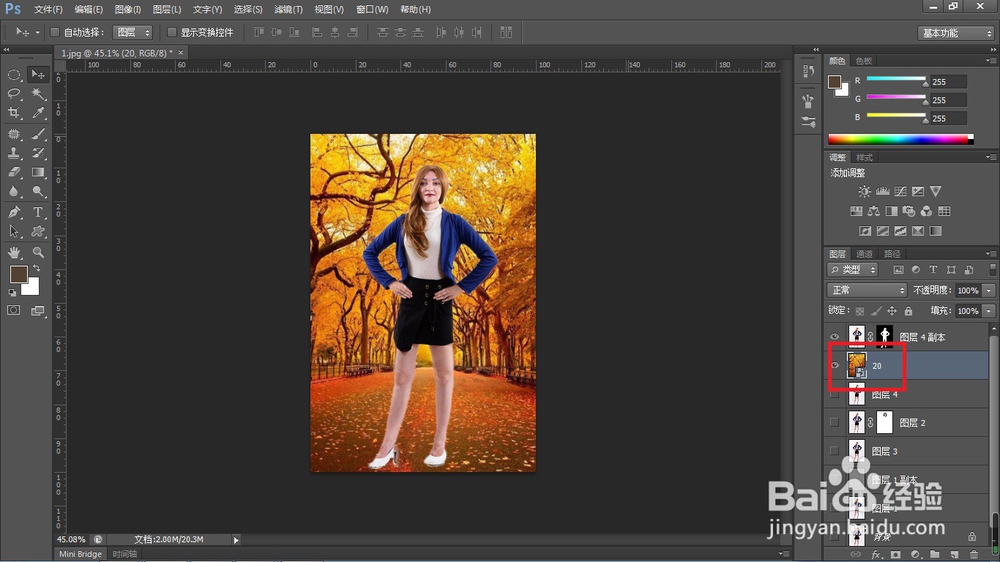Open the 正常 blend mode dropdown
Image resolution: width=1000 pixels, height=562 pixels.
(867, 290)
